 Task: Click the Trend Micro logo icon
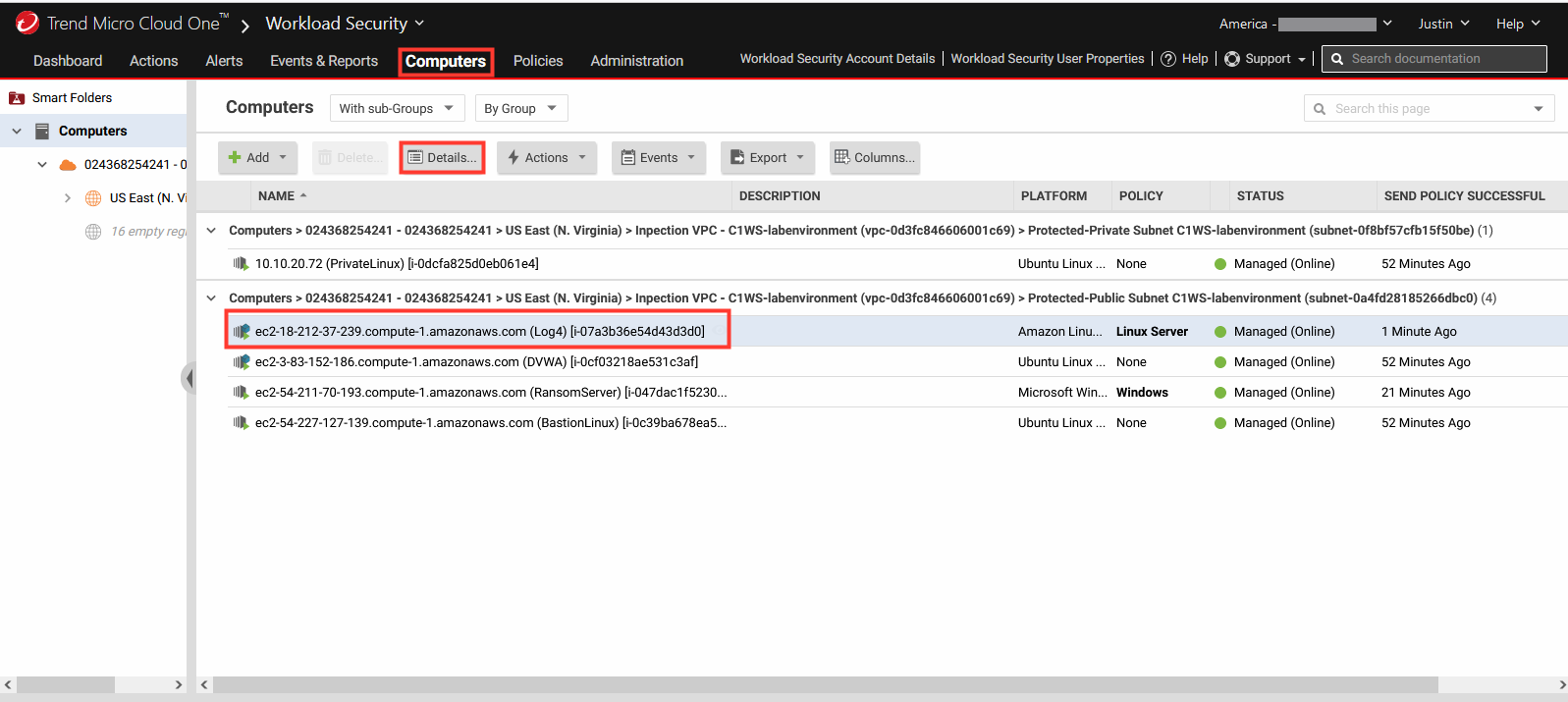click(27, 23)
